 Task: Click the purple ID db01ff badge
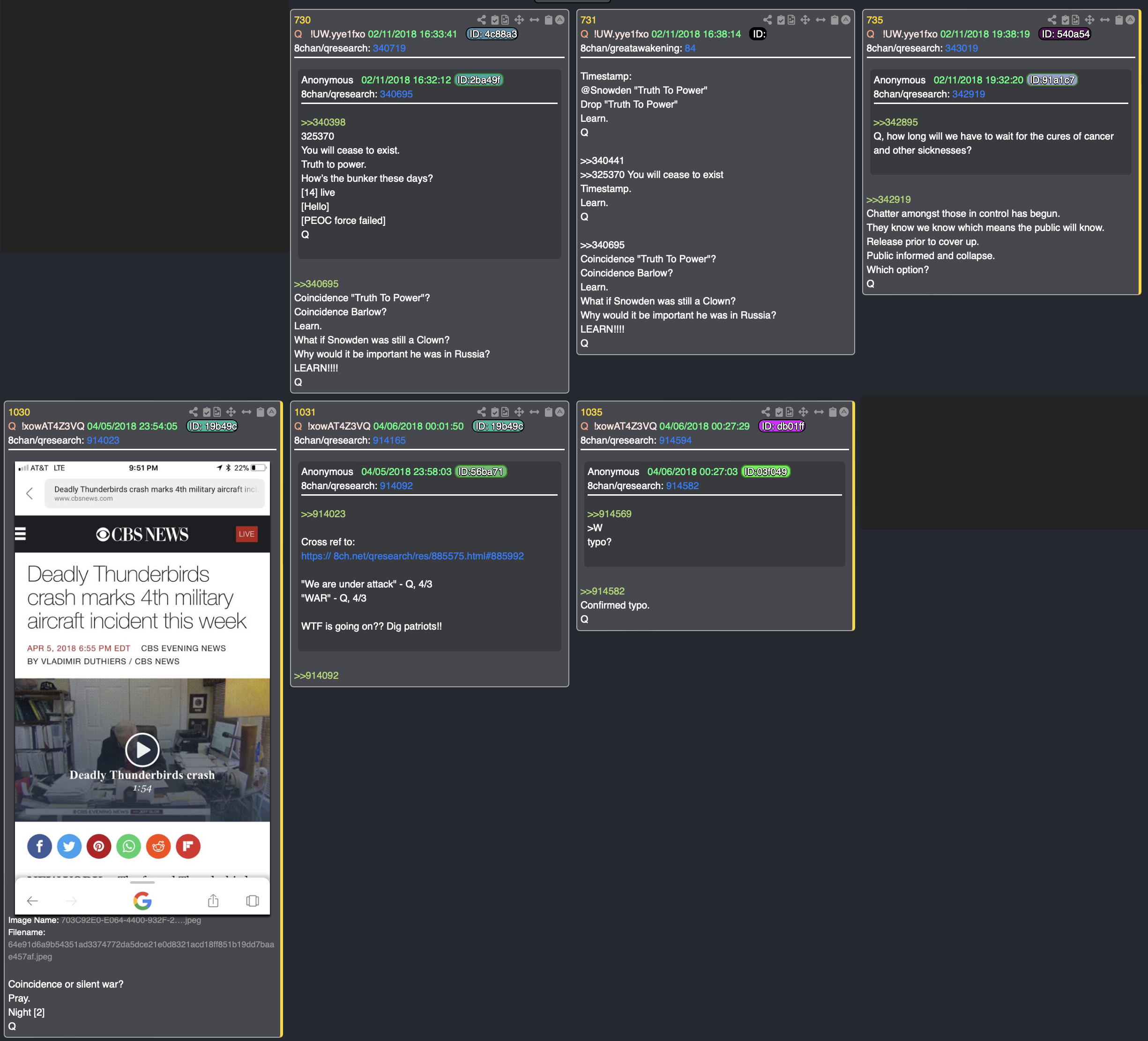click(782, 426)
